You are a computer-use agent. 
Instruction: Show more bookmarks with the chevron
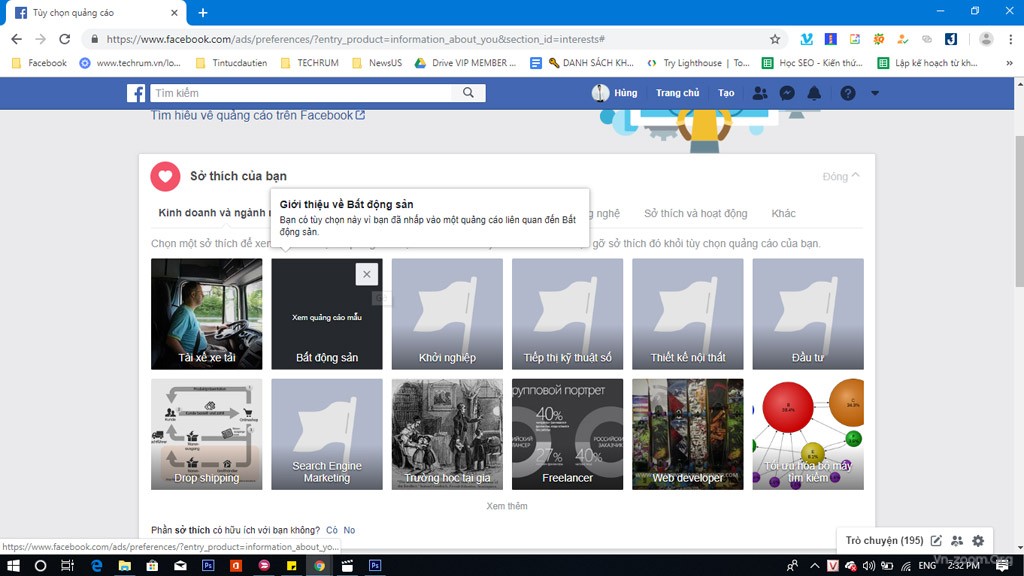click(x=1010, y=63)
